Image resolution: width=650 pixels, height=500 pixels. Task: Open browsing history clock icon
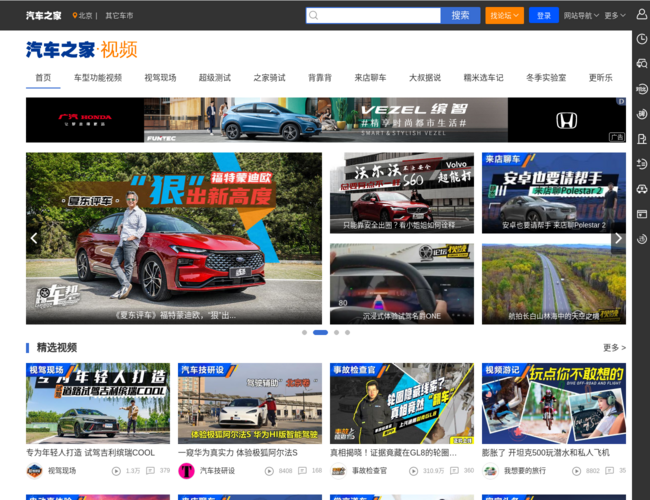coord(642,39)
